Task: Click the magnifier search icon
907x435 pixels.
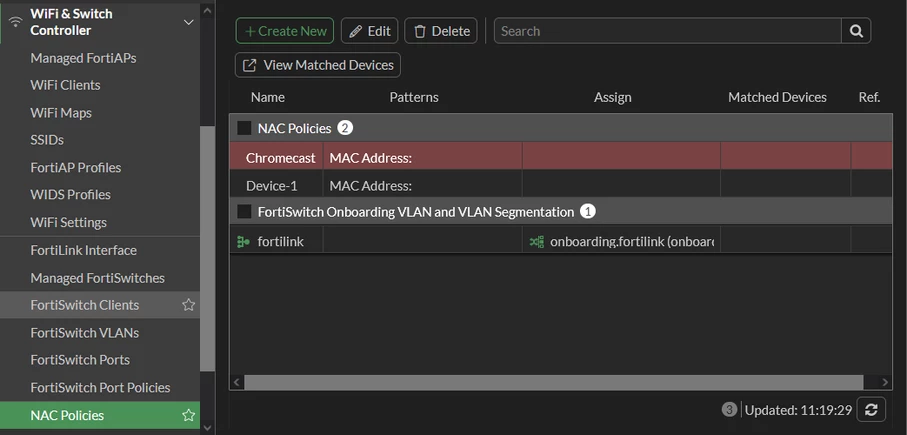Action: (x=856, y=31)
